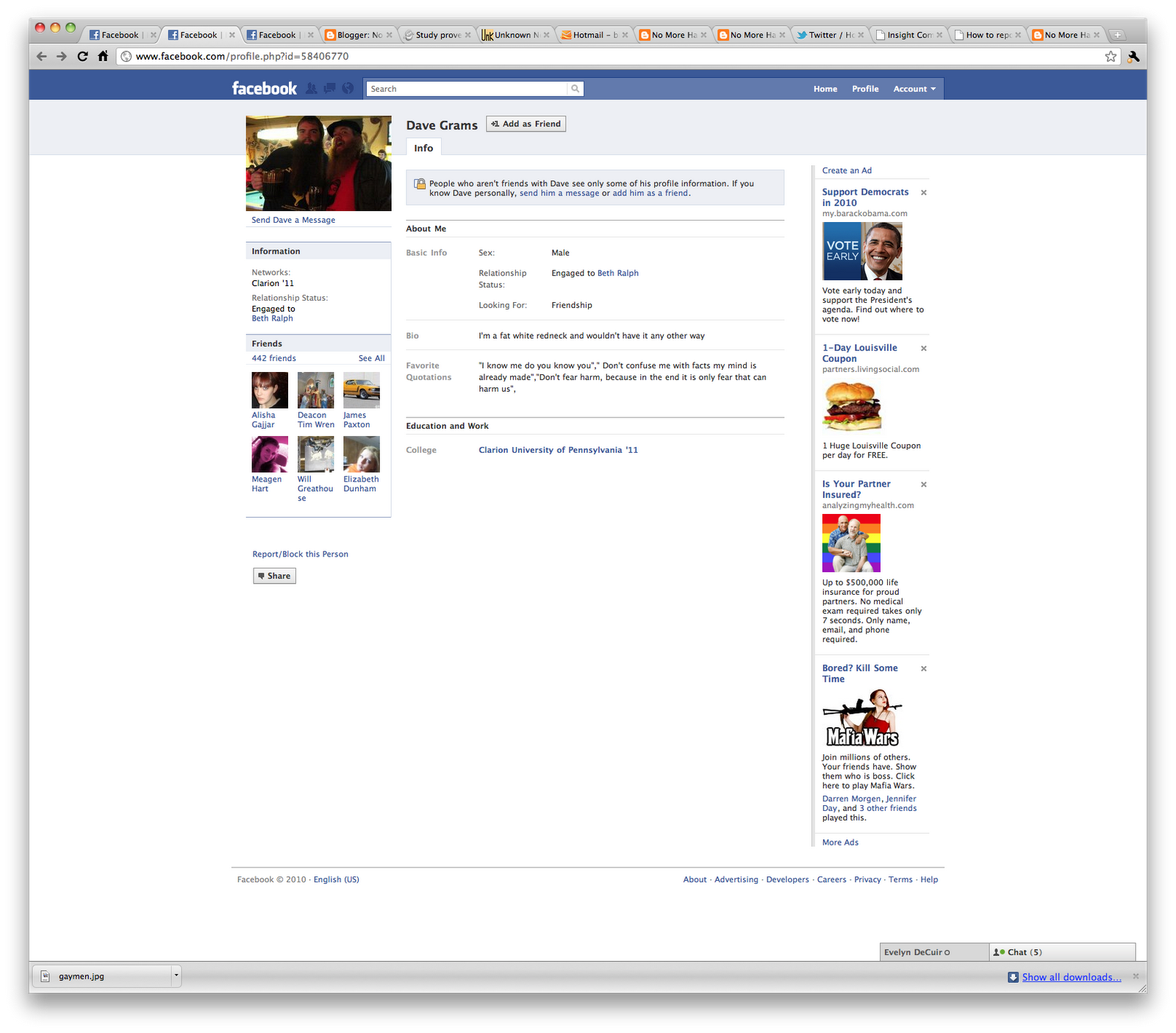Click the browser address bar
This screenshot has width=1176, height=1033.
(x=617, y=57)
